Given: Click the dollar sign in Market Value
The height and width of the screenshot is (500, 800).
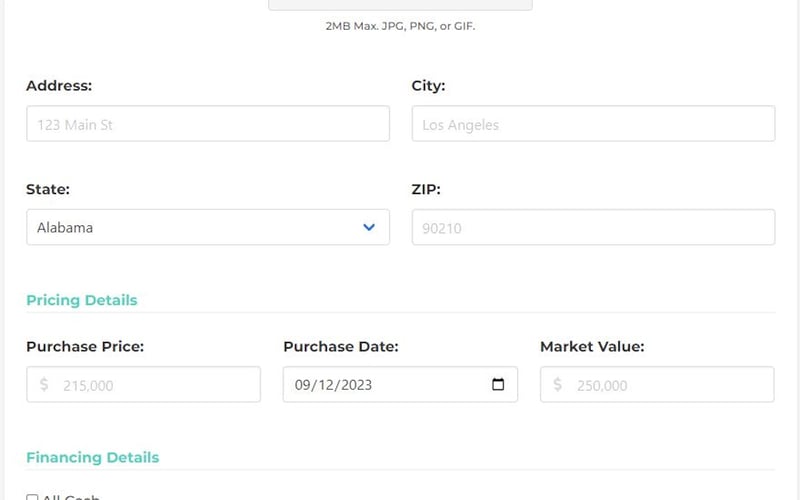Looking at the screenshot, I should coord(558,385).
